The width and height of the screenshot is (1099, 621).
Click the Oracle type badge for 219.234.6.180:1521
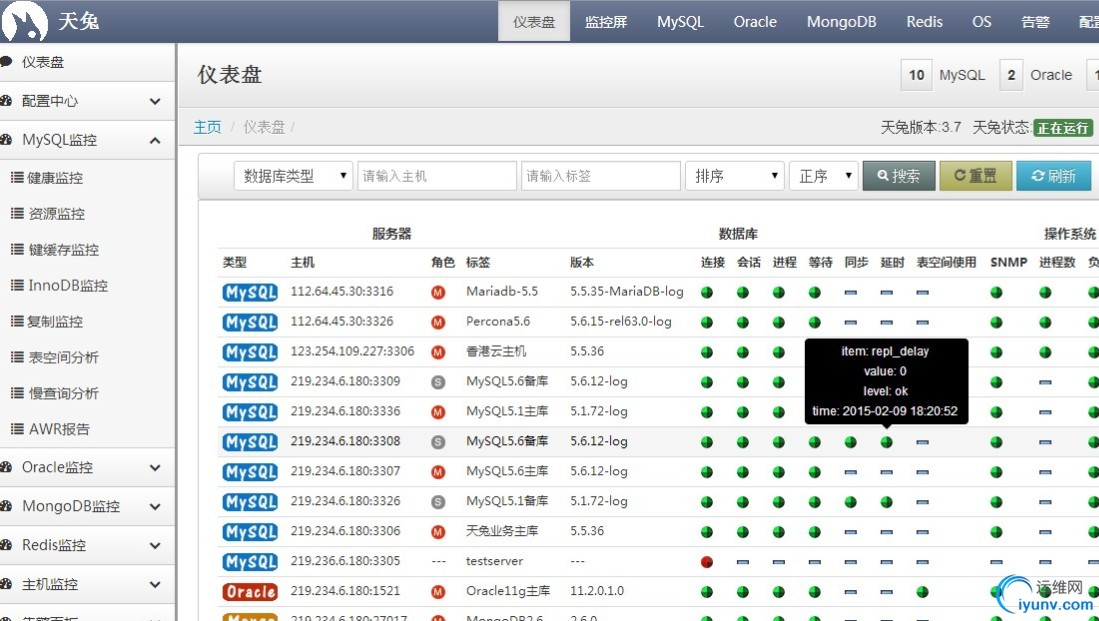[250, 592]
